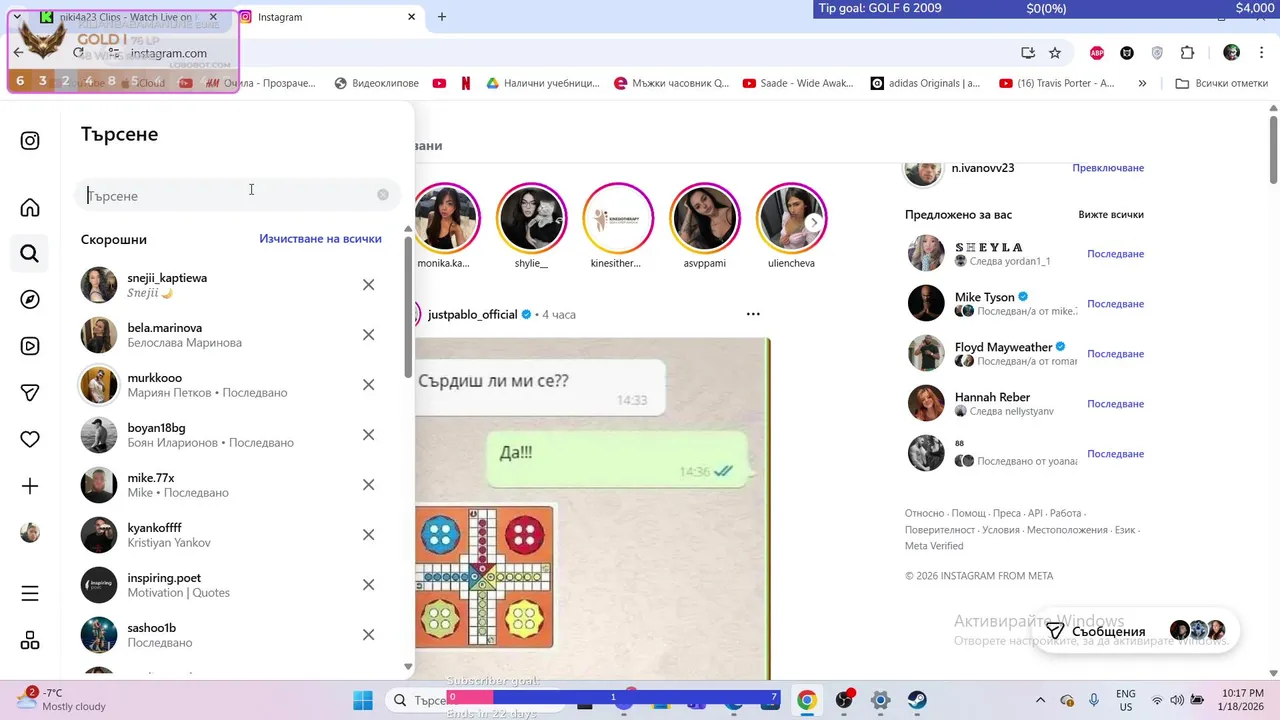Show hidden system tray icons

[1040, 700]
